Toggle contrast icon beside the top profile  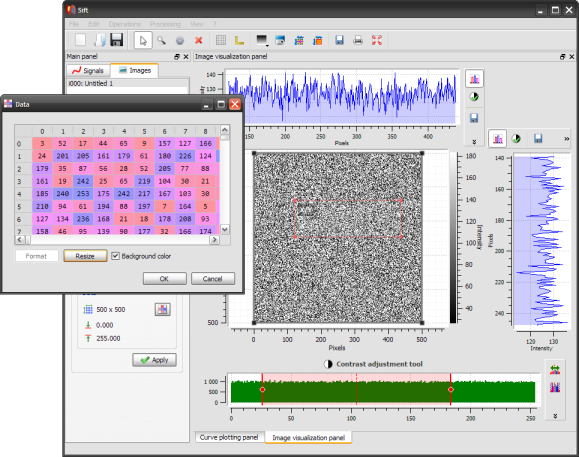pyautogui.click(x=474, y=97)
